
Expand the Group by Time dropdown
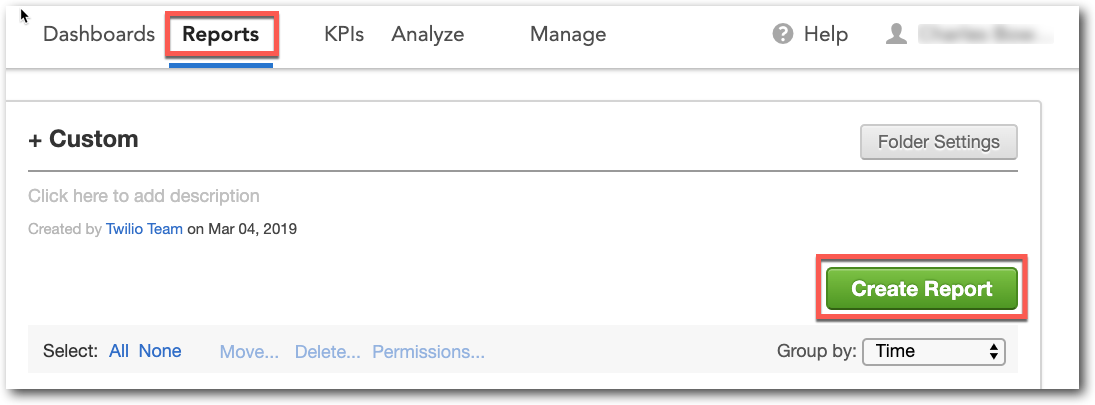[x=933, y=351]
